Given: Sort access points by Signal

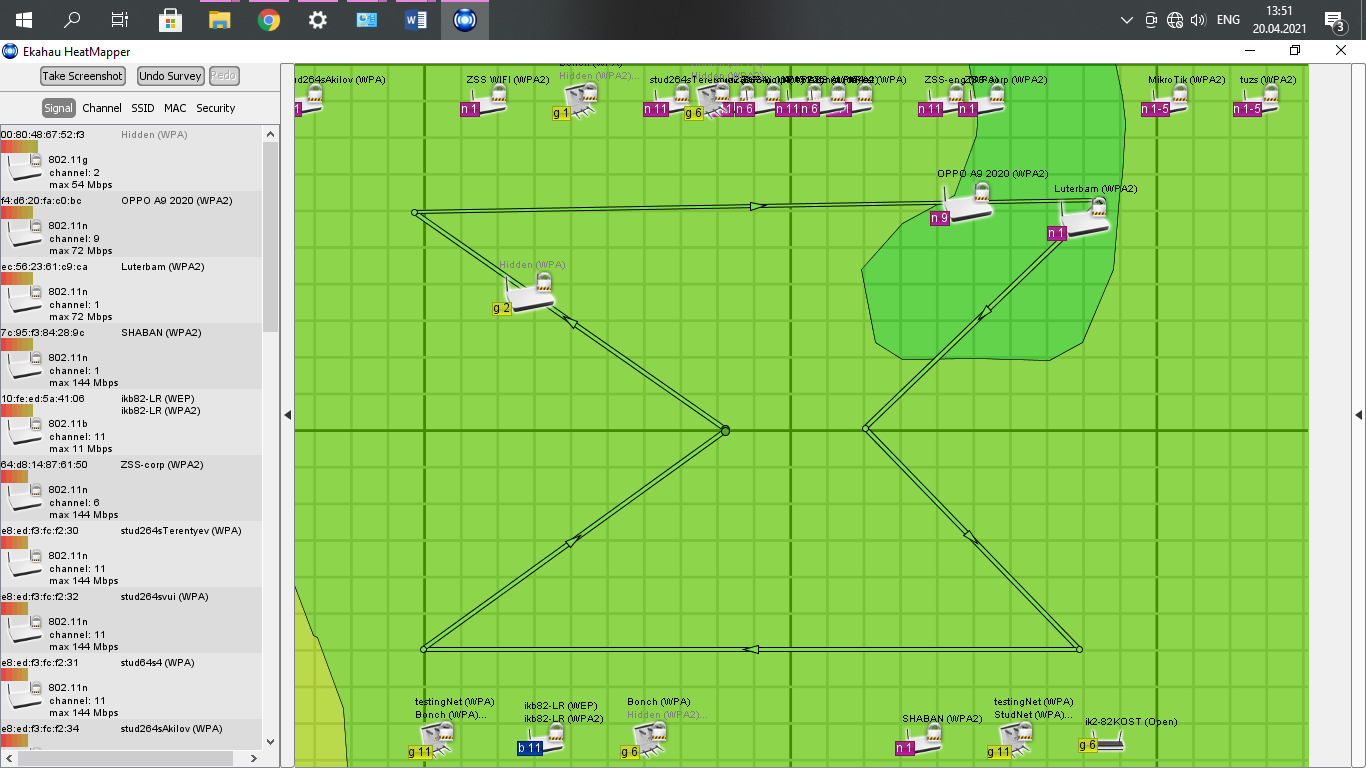Looking at the screenshot, I should pyautogui.click(x=58, y=108).
